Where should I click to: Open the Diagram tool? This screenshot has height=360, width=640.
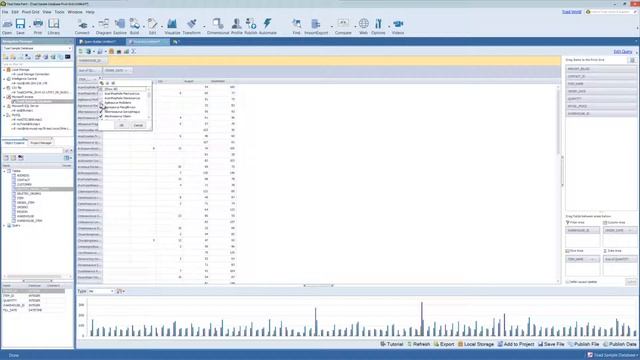click(x=103, y=27)
